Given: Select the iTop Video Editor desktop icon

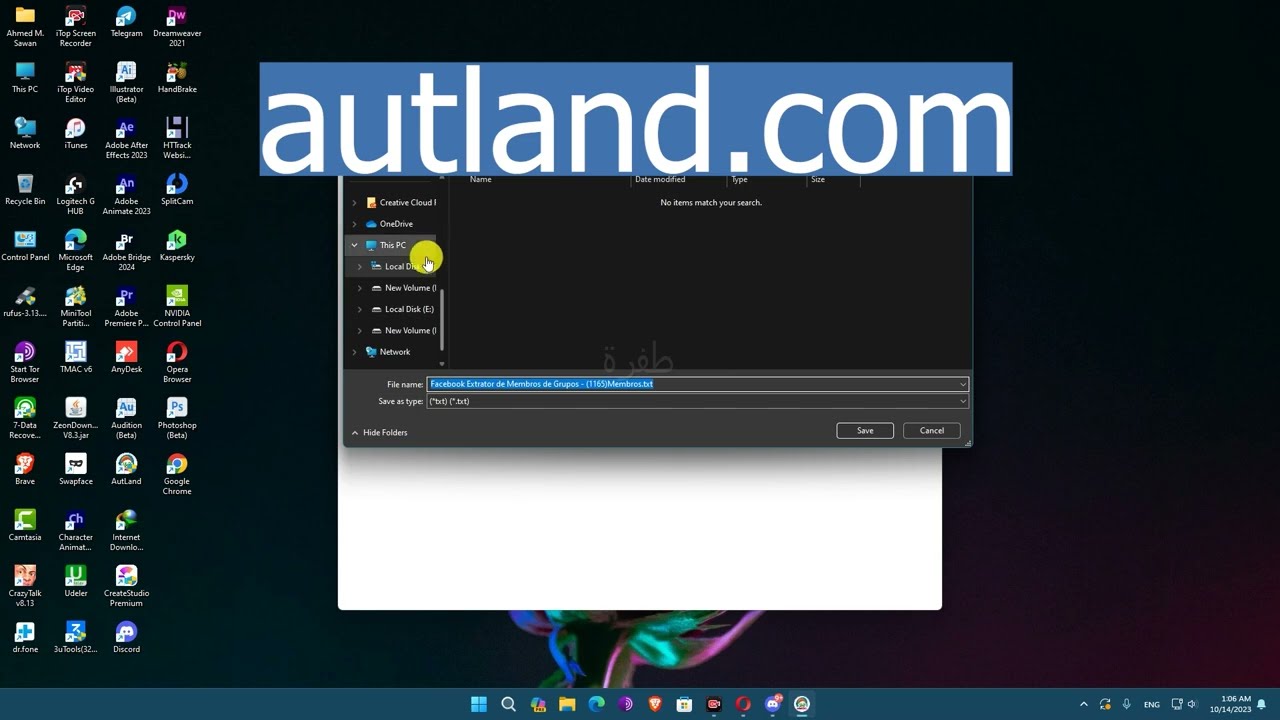Looking at the screenshot, I should click(x=75, y=83).
